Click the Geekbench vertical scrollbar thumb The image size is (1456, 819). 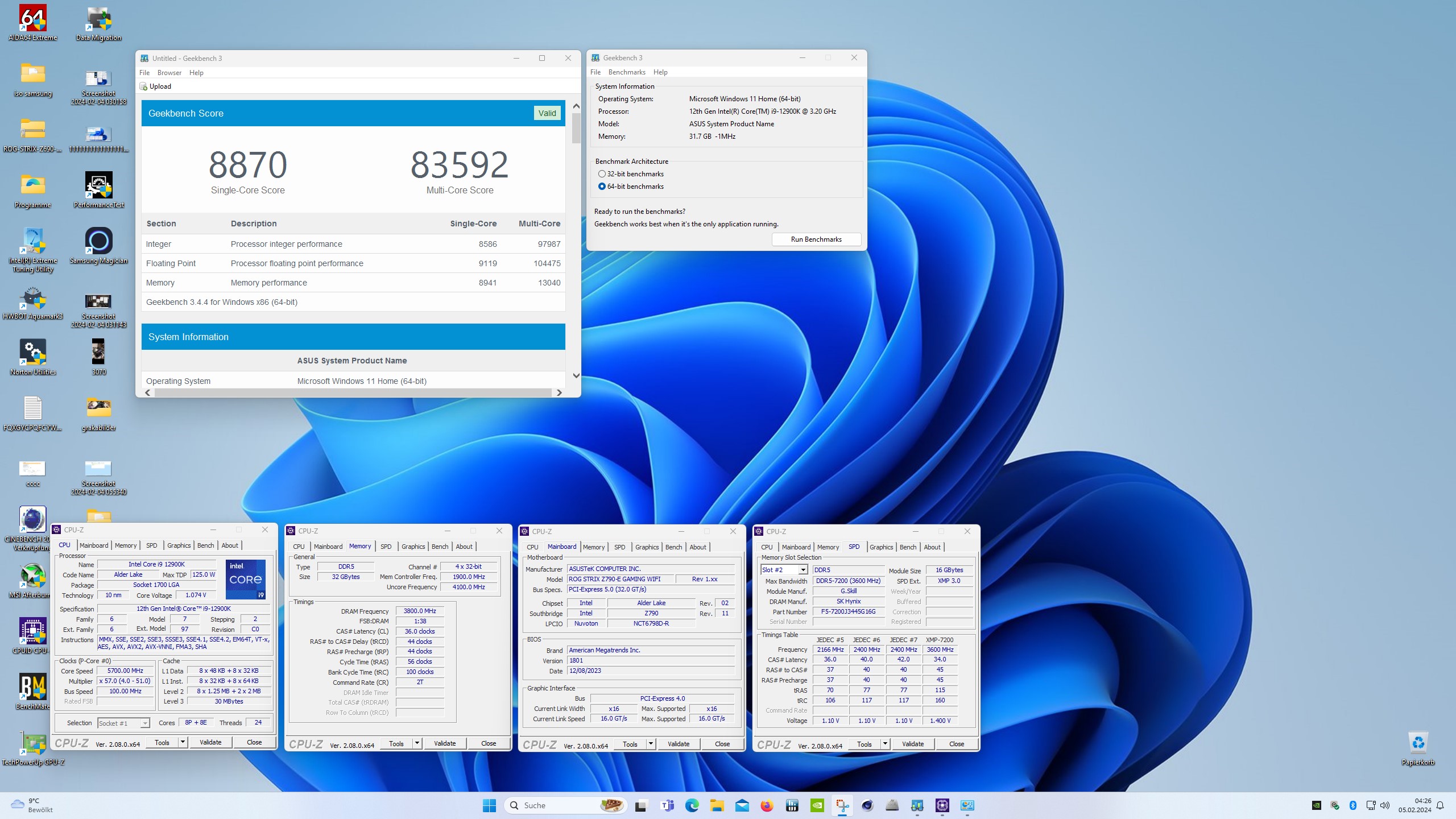pos(576,129)
